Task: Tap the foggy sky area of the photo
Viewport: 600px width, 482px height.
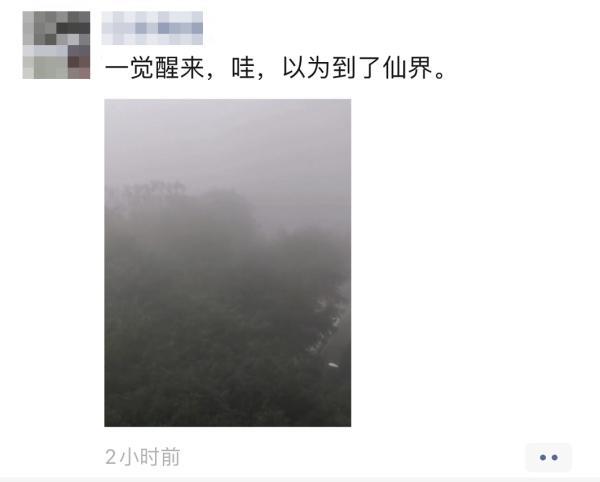Action: click(x=228, y=142)
